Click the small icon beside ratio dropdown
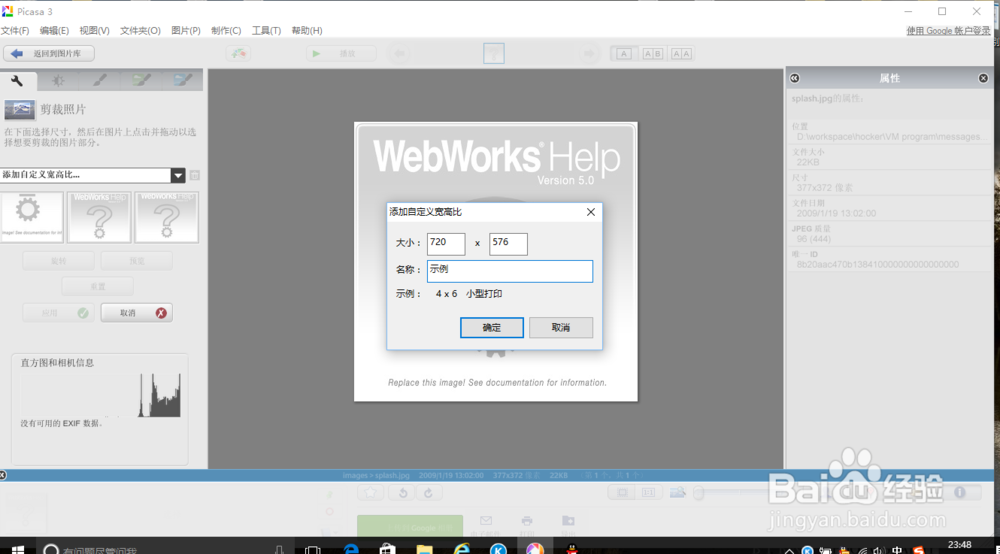This screenshot has height=554, width=1000. pos(195,175)
